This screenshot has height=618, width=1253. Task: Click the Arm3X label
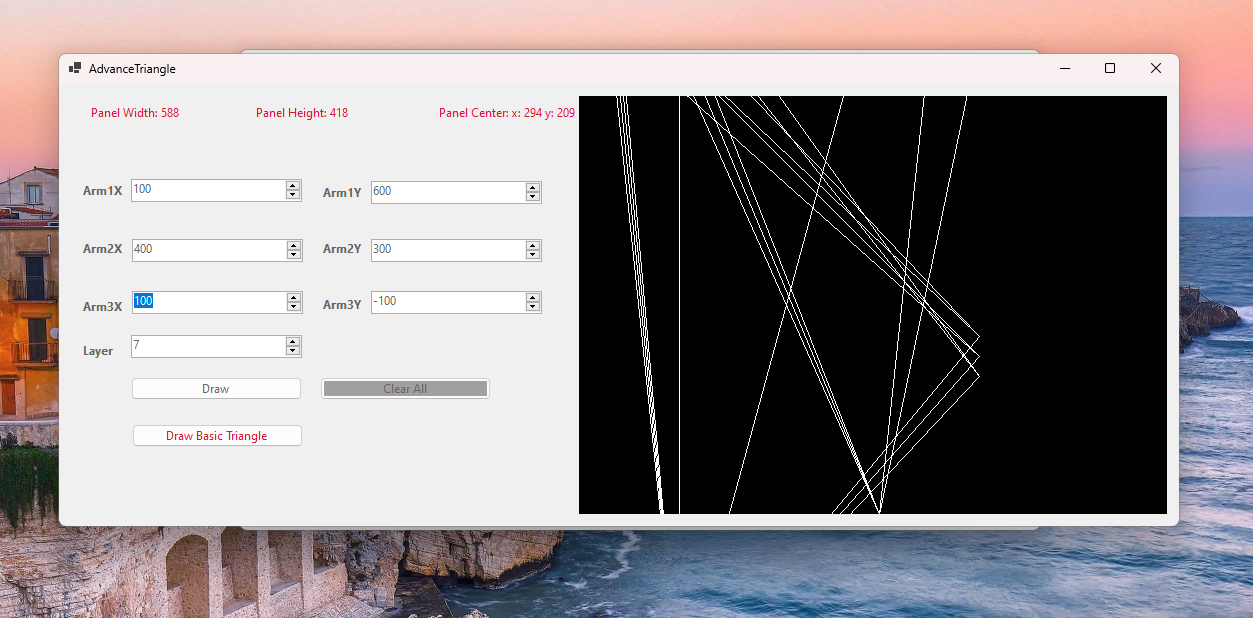[102, 307]
